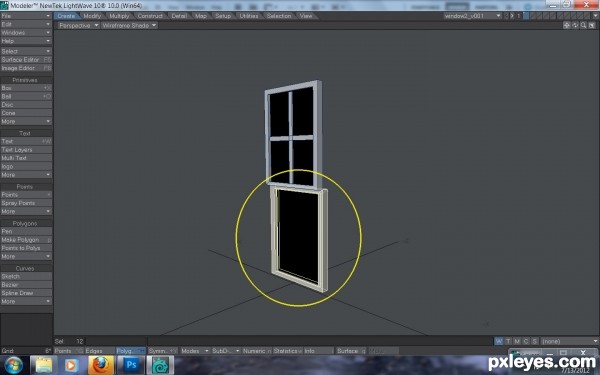600x375 pixels.
Task: Click the viewport zoom magnifier icon
Action: tap(583, 25)
